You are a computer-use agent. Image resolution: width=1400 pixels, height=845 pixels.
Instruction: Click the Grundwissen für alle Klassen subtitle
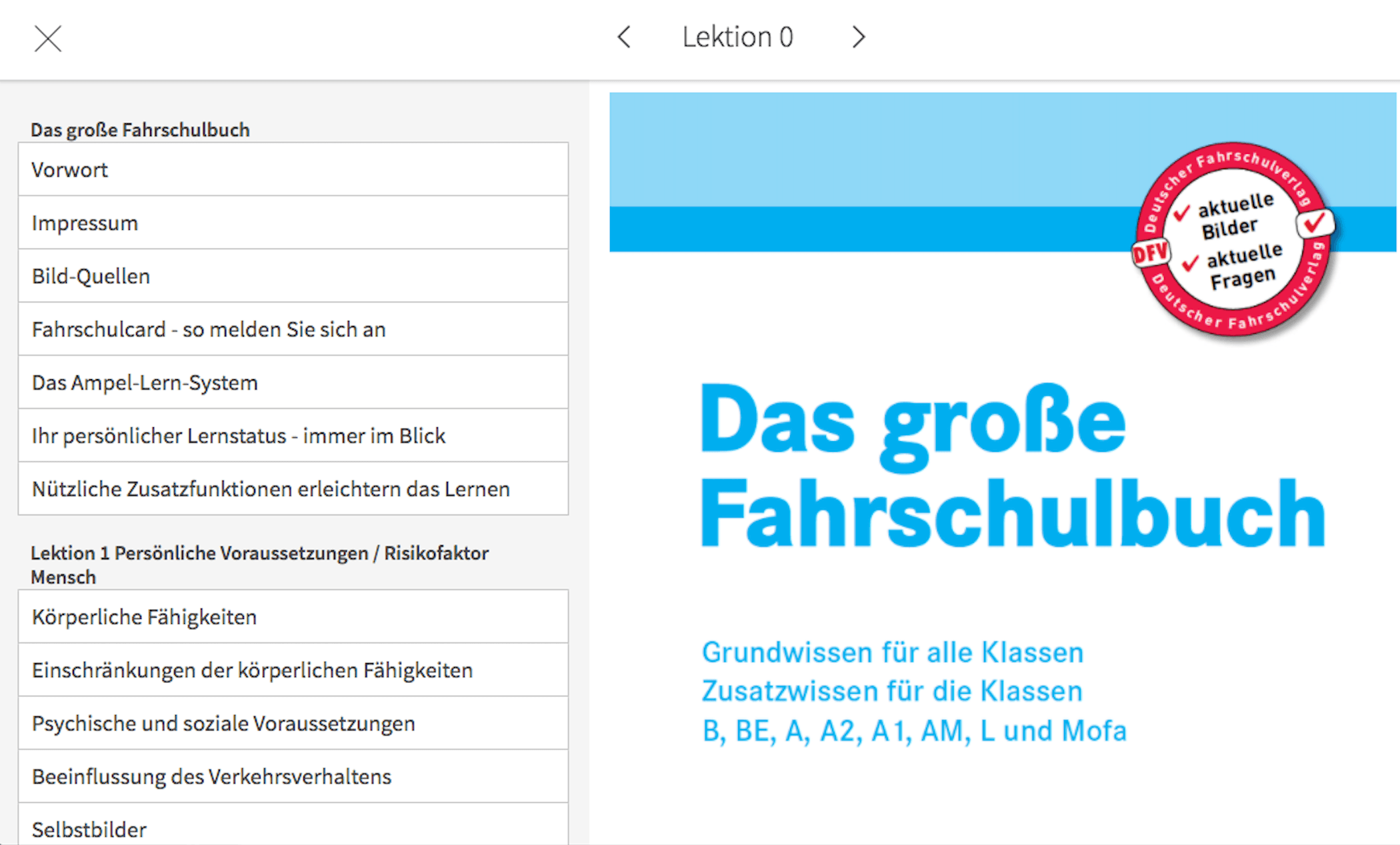[893, 652]
